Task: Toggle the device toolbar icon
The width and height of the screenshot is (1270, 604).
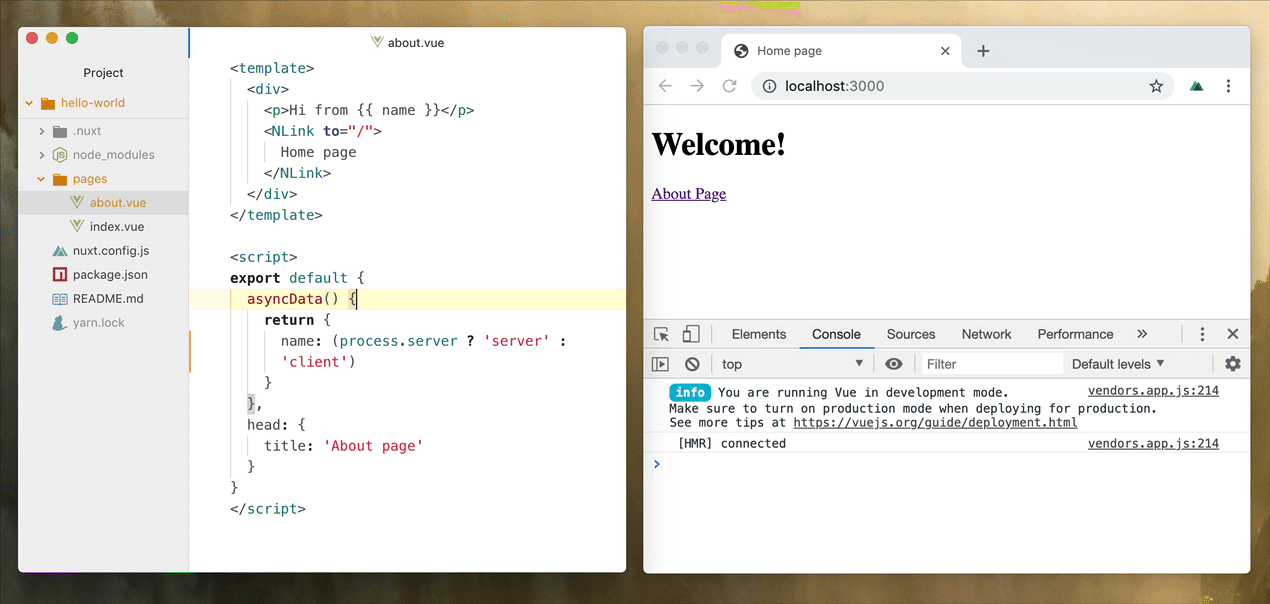Action: 691,334
